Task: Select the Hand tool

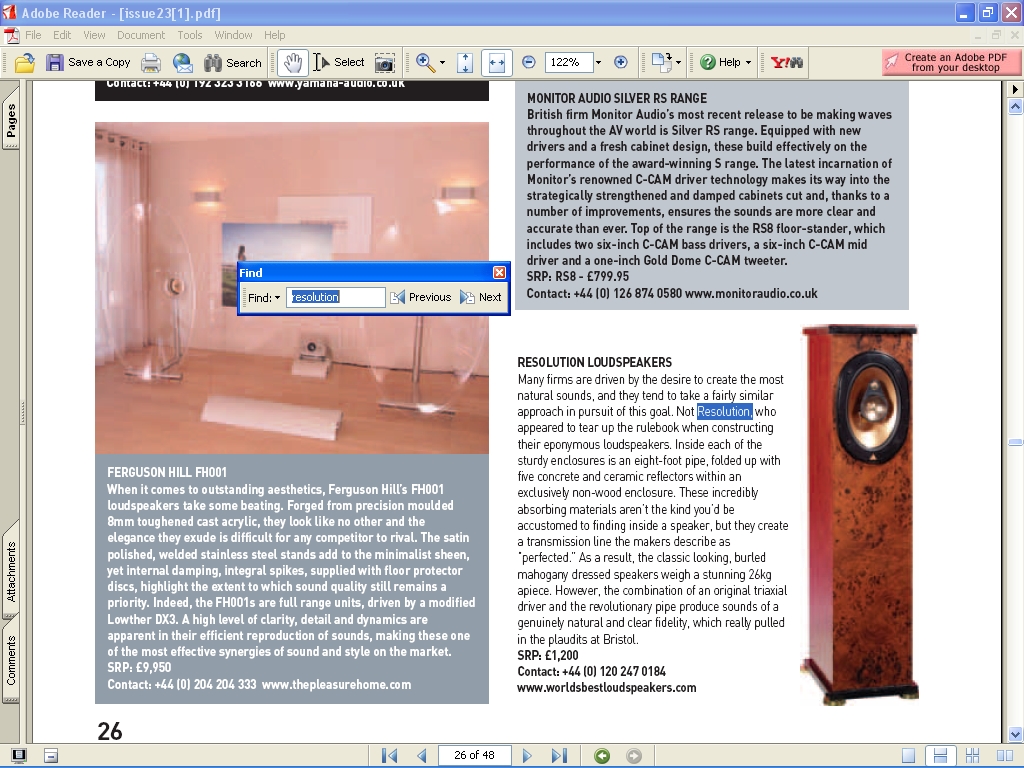Action: click(x=292, y=62)
